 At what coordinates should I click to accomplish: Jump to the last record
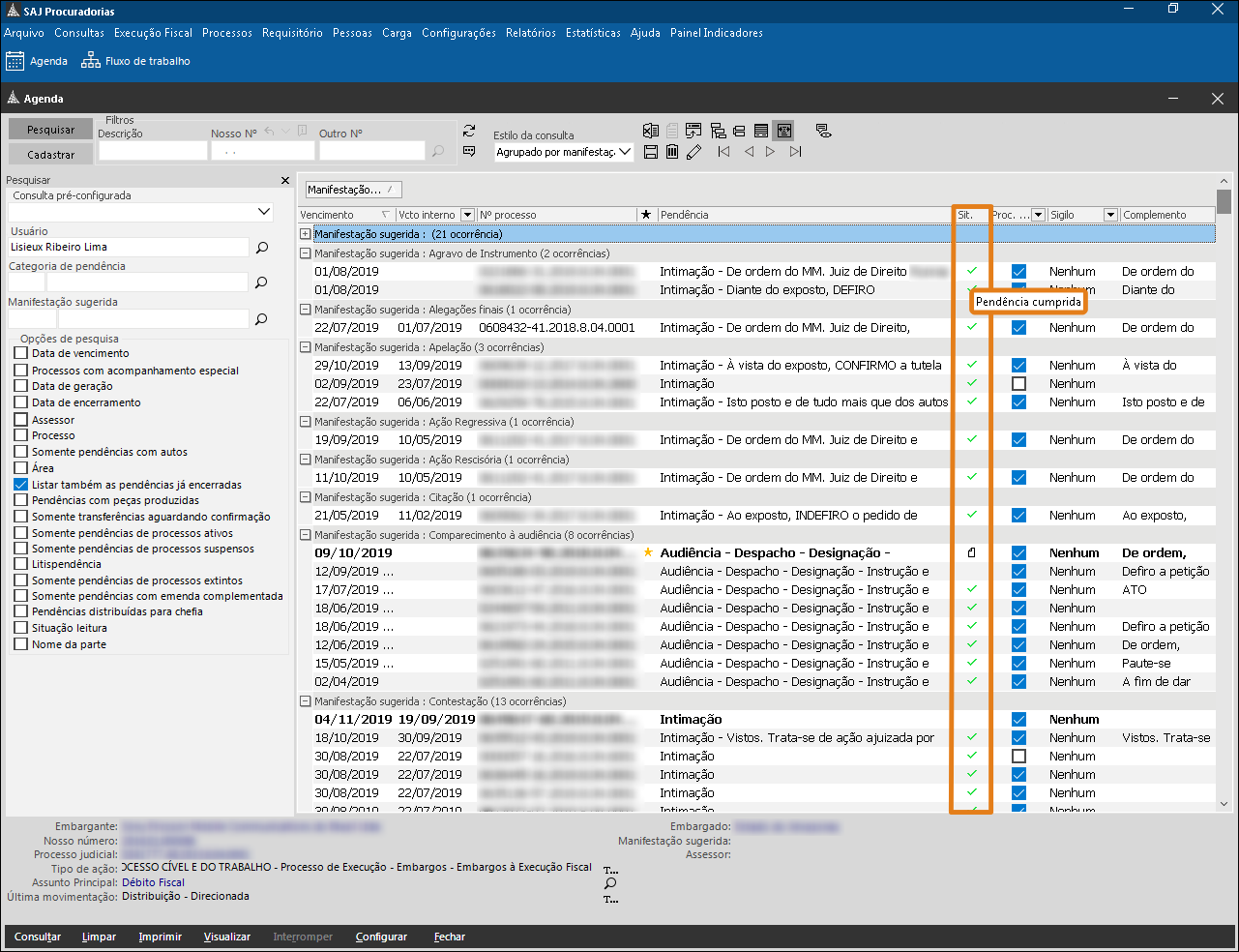pos(795,152)
